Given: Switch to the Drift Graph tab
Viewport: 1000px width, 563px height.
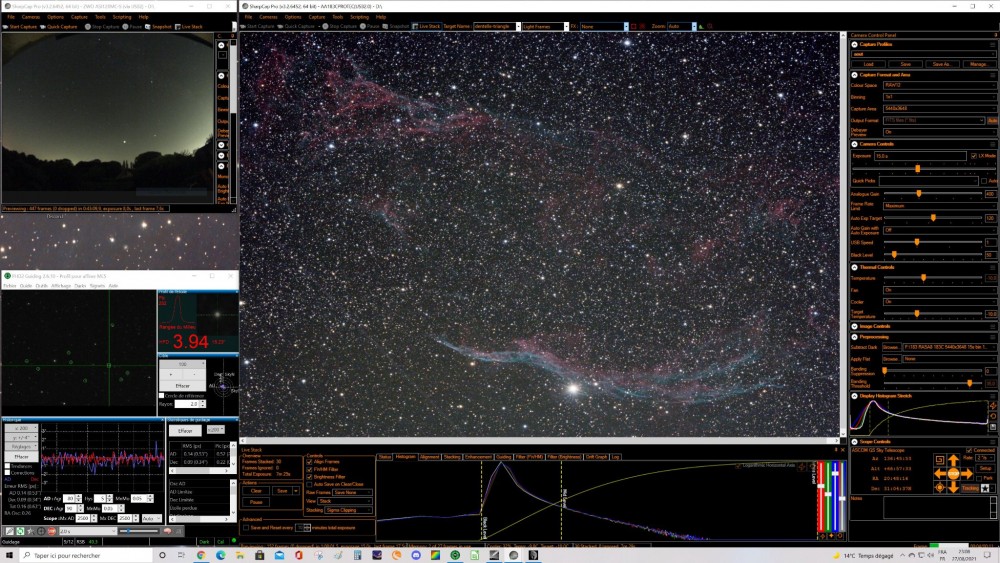Looking at the screenshot, I should click(596, 457).
